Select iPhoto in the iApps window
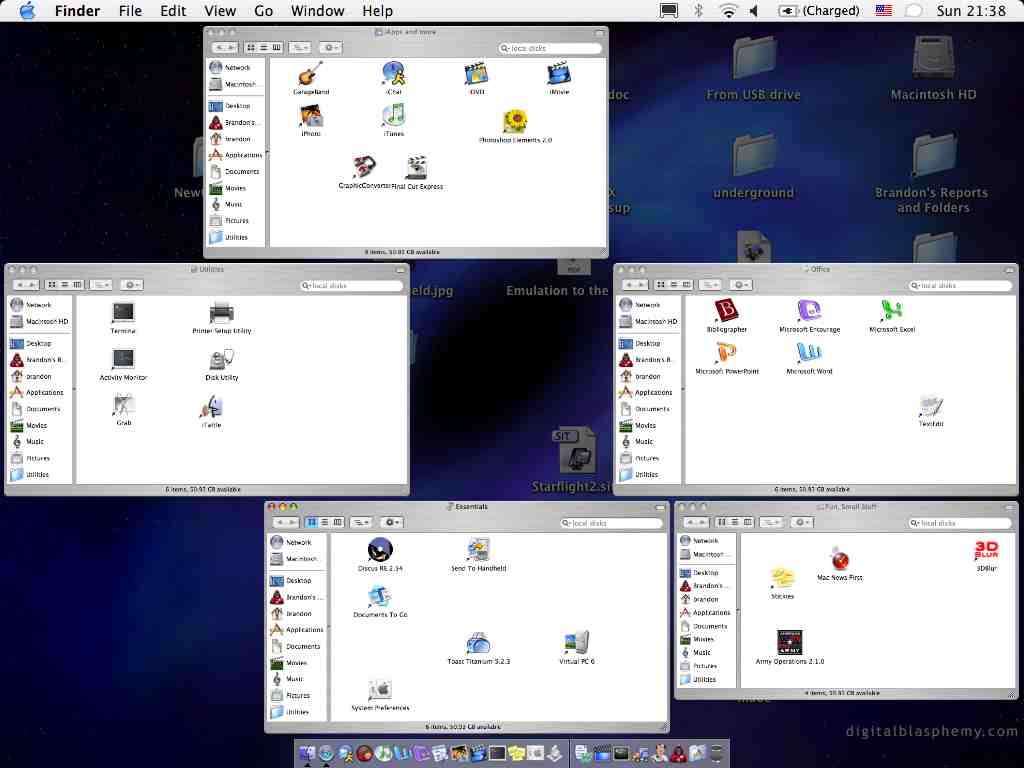The width and height of the screenshot is (1024, 768). click(x=311, y=116)
